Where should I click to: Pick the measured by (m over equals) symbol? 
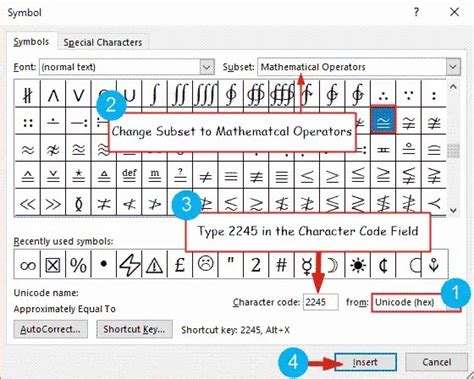coord(155,176)
